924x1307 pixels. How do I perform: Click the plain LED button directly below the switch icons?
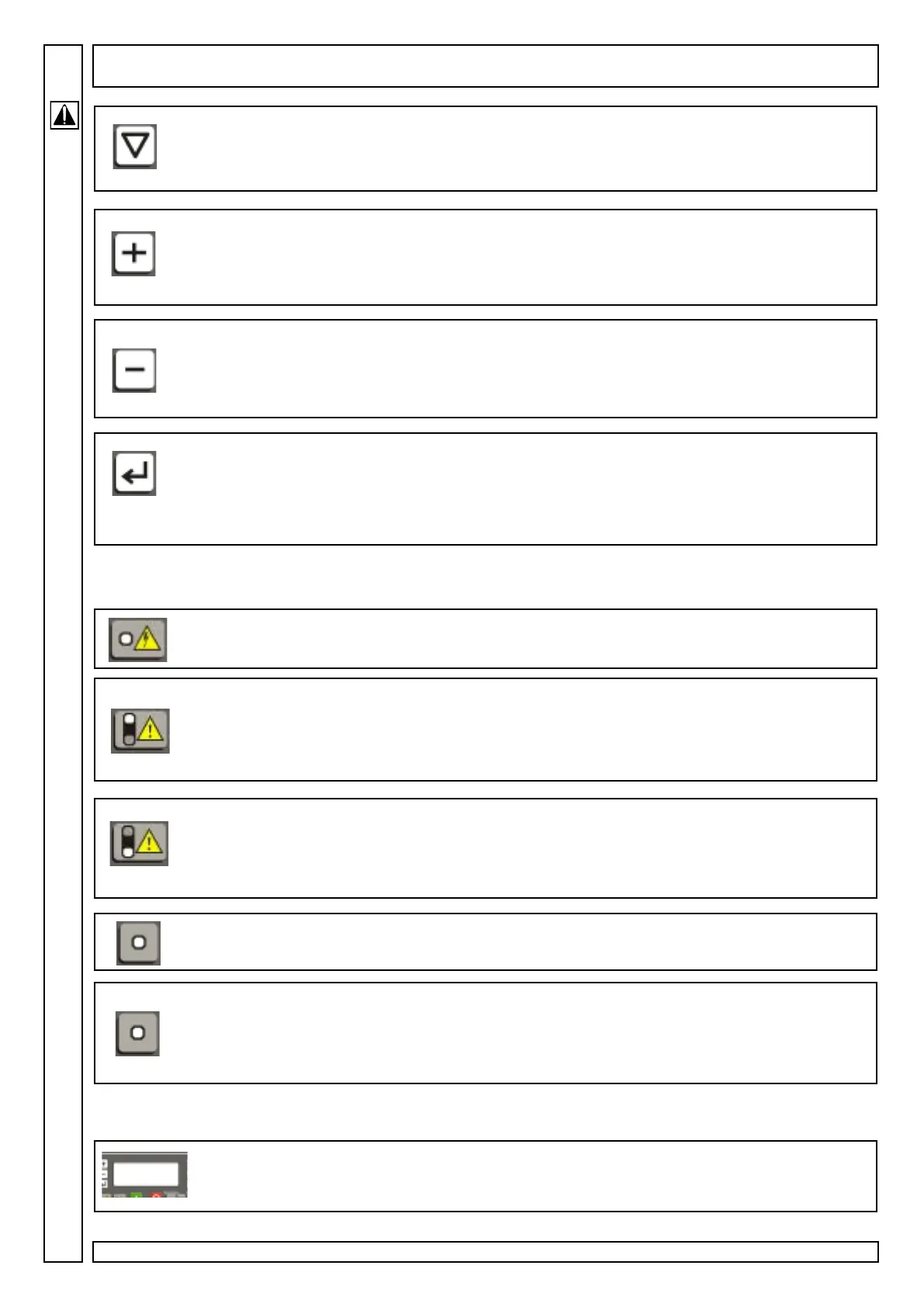pos(138,943)
